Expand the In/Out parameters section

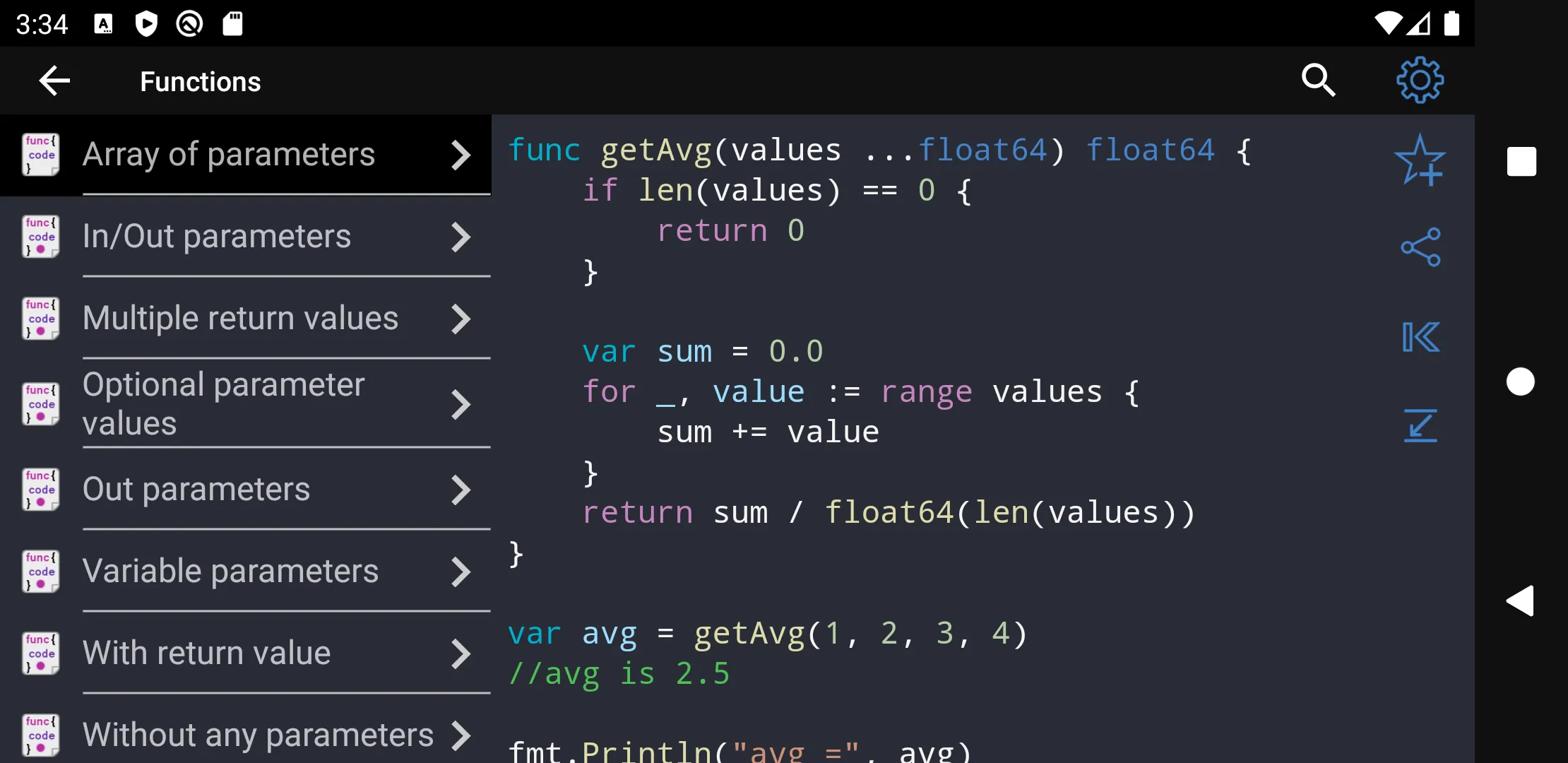pos(245,235)
